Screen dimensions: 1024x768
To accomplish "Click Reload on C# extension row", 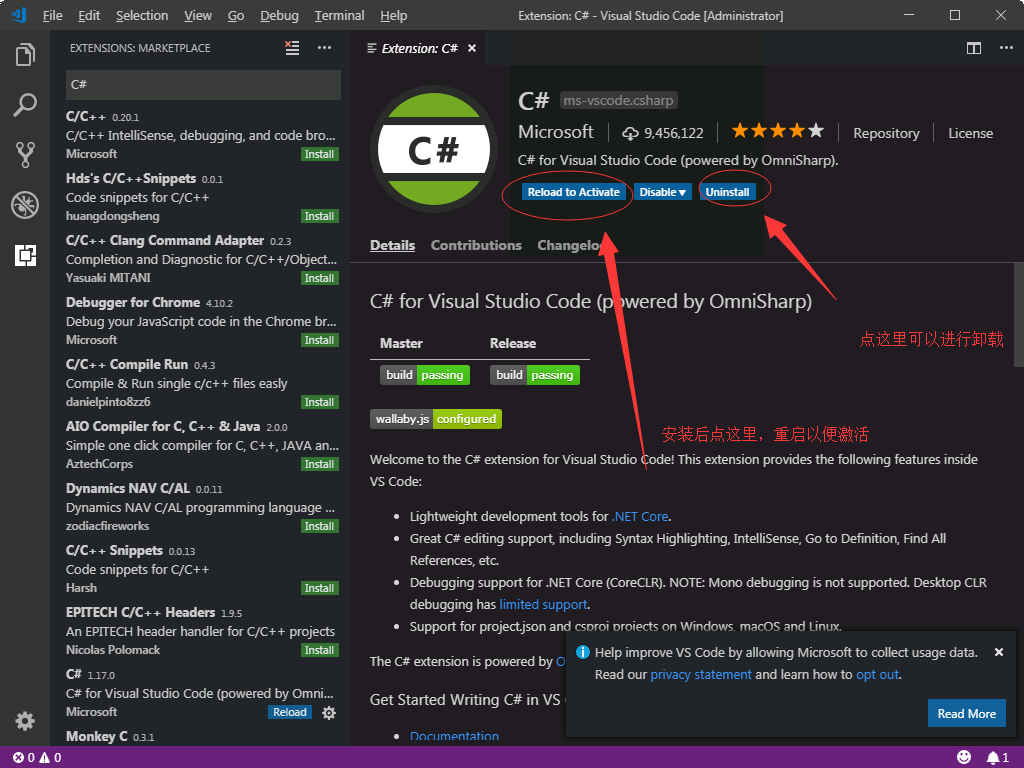I will click(290, 712).
